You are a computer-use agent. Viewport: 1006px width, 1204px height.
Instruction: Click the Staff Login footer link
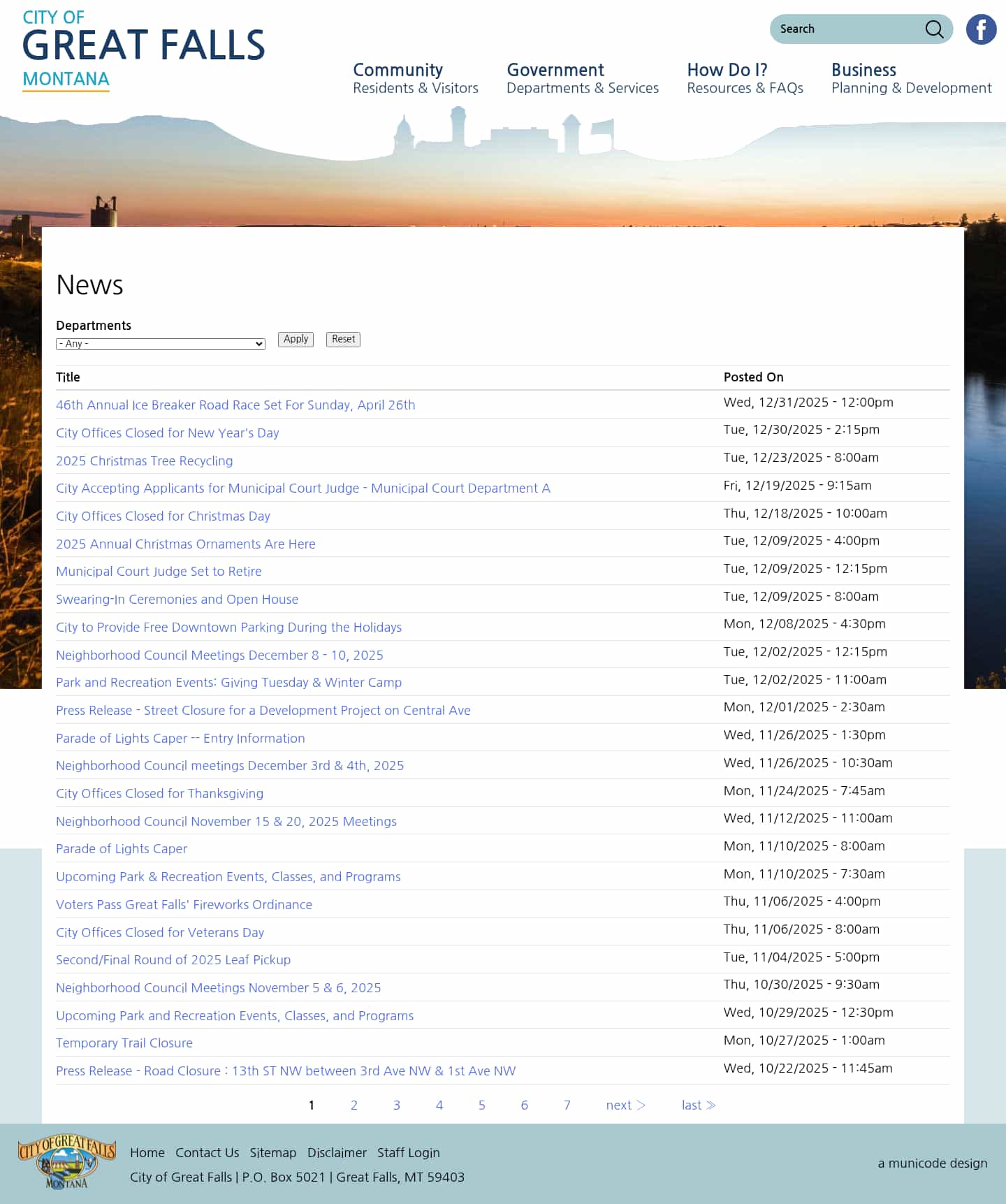pyautogui.click(x=409, y=1152)
